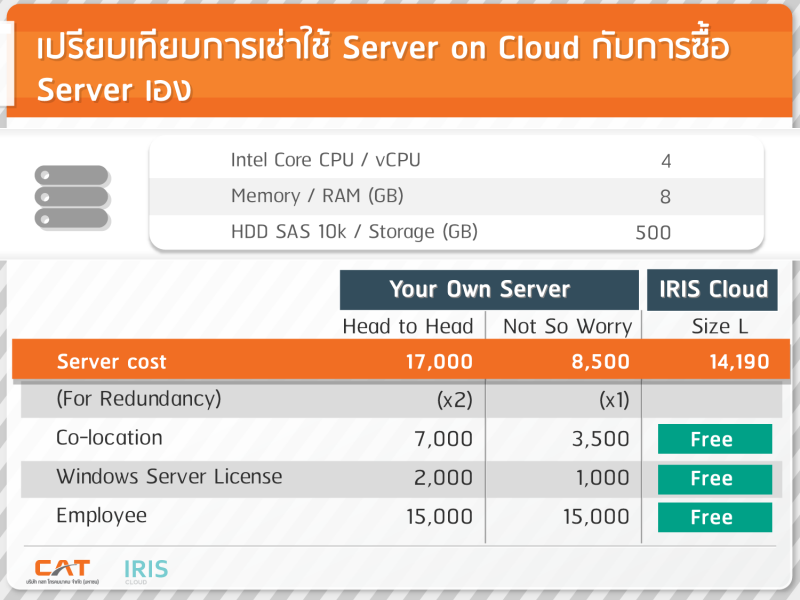Select Employee "15,000" under Head to Head
Image resolution: width=800 pixels, height=600 pixels.
(439, 517)
